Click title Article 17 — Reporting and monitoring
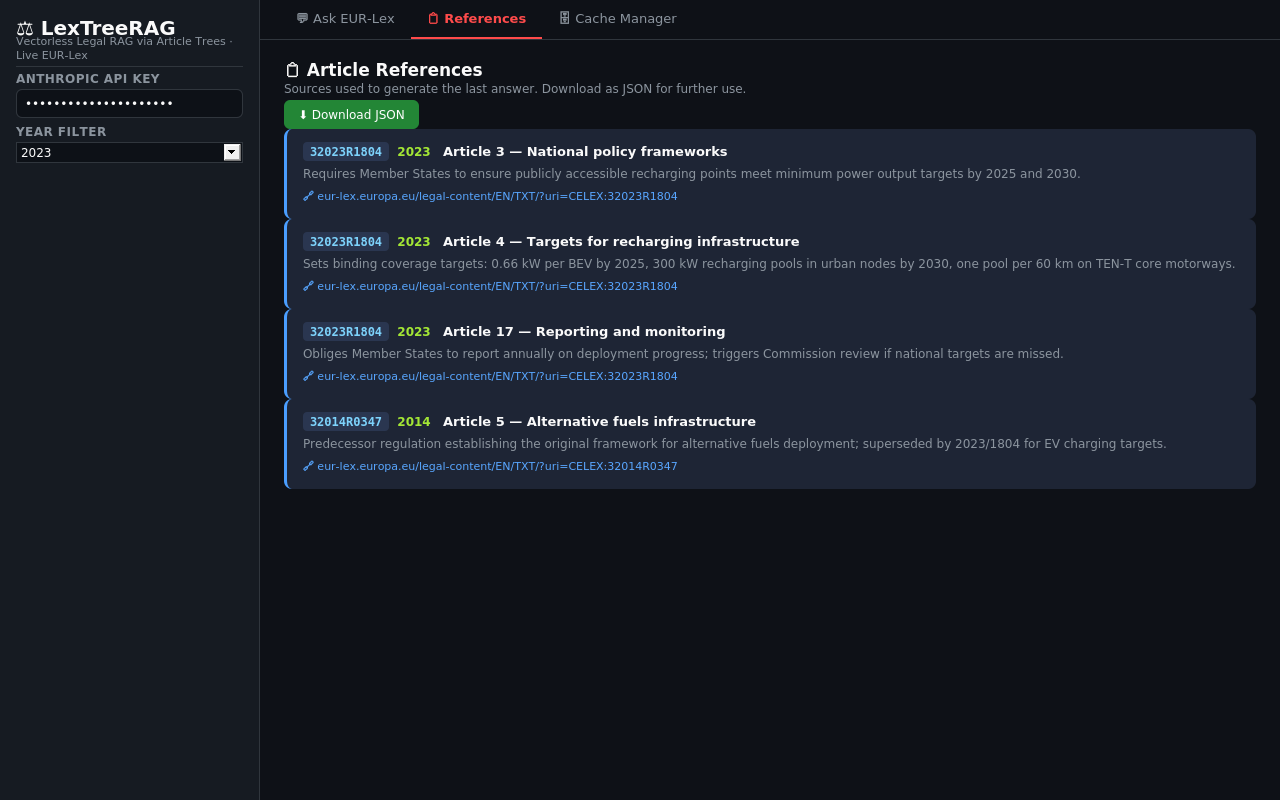1280x800 pixels. (x=584, y=332)
